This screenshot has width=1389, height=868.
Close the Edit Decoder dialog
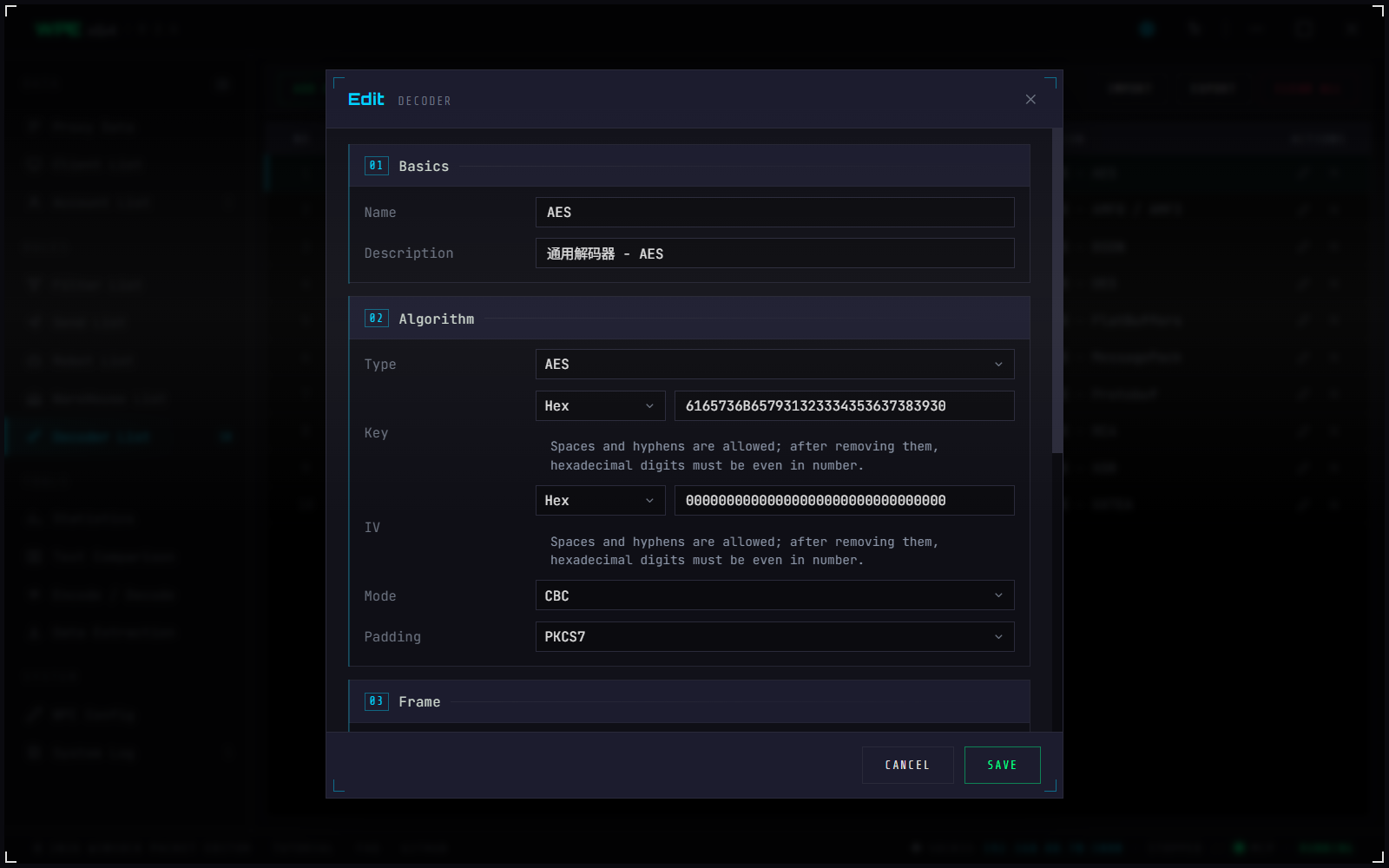1030,100
